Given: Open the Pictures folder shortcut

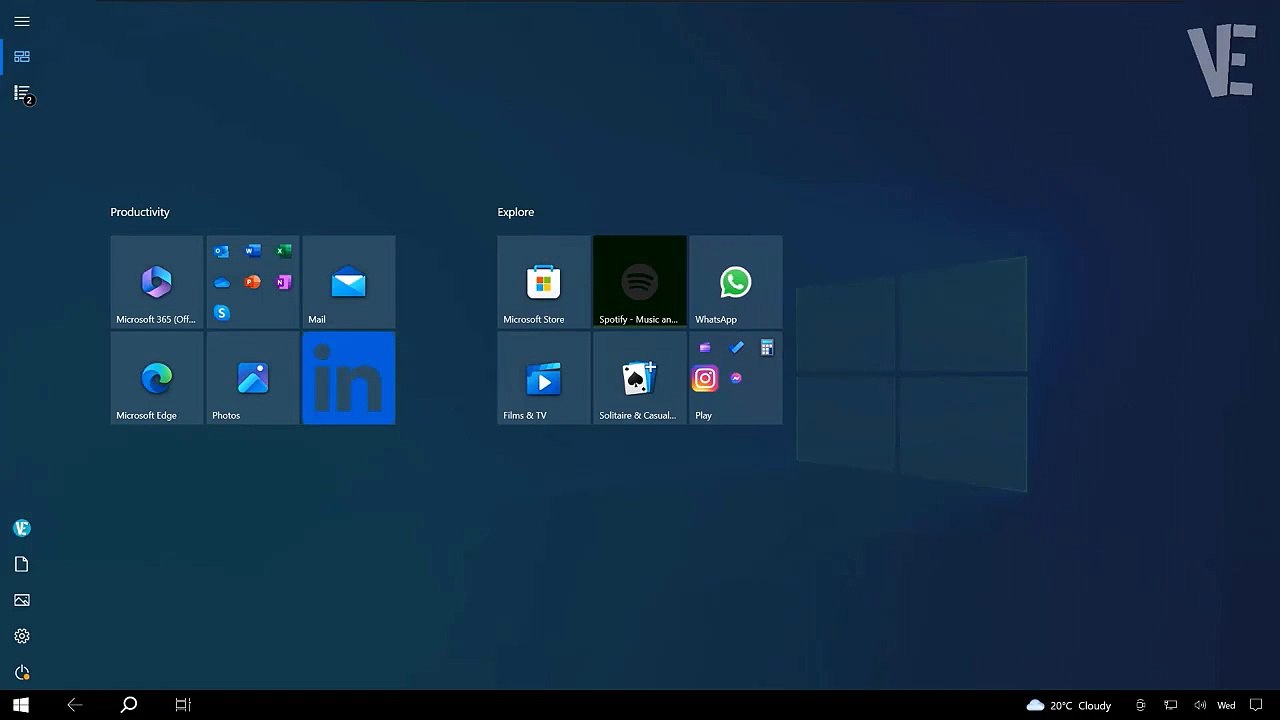Looking at the screenshot, I should pos(22,600).
